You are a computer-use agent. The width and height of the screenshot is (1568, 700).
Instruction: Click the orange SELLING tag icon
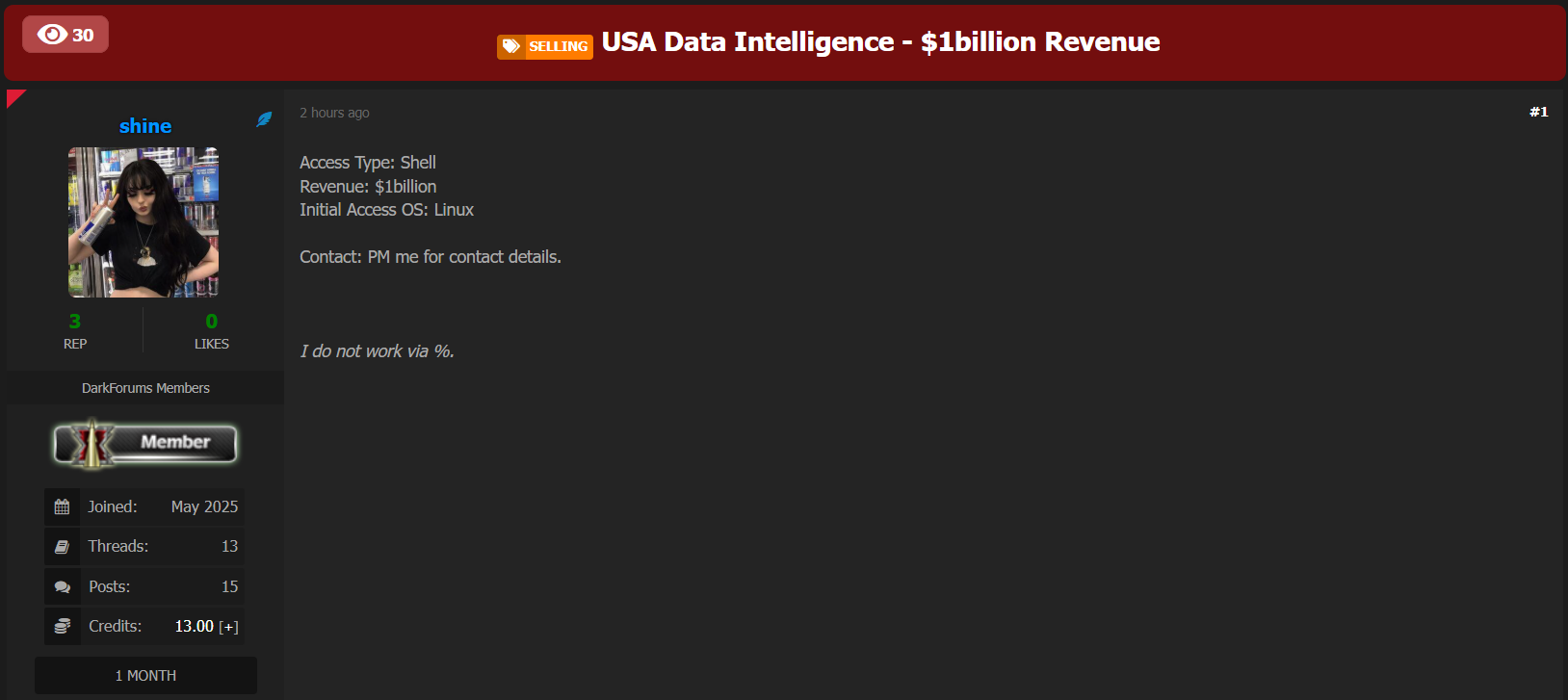511,46
